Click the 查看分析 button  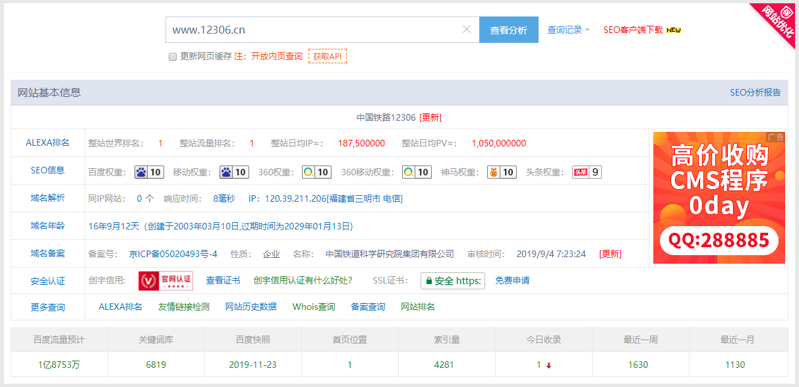pyautogui.click(x=509, y=30)
